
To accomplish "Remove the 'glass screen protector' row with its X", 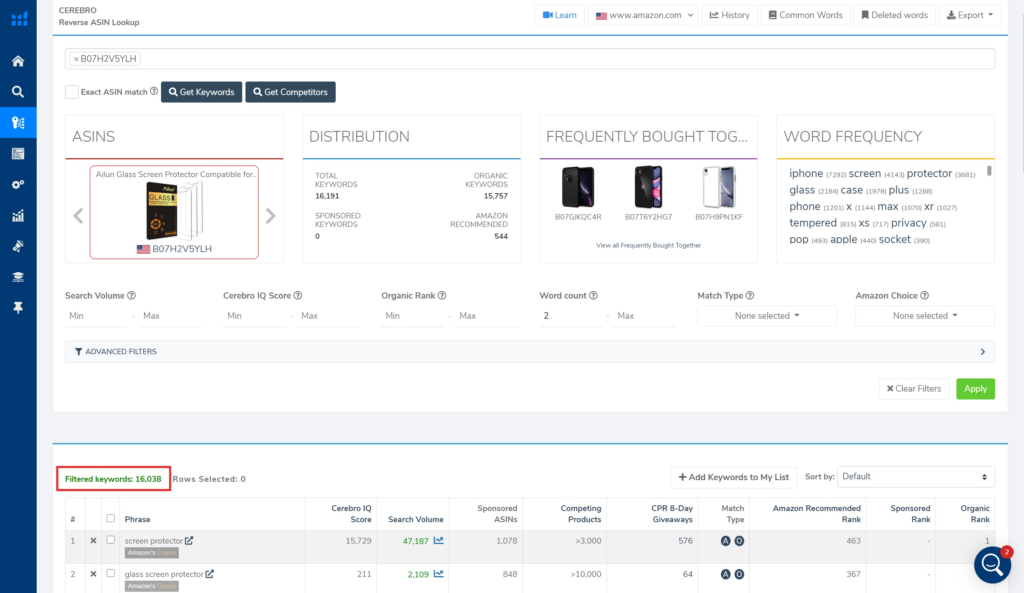I will tap(93, 574).
